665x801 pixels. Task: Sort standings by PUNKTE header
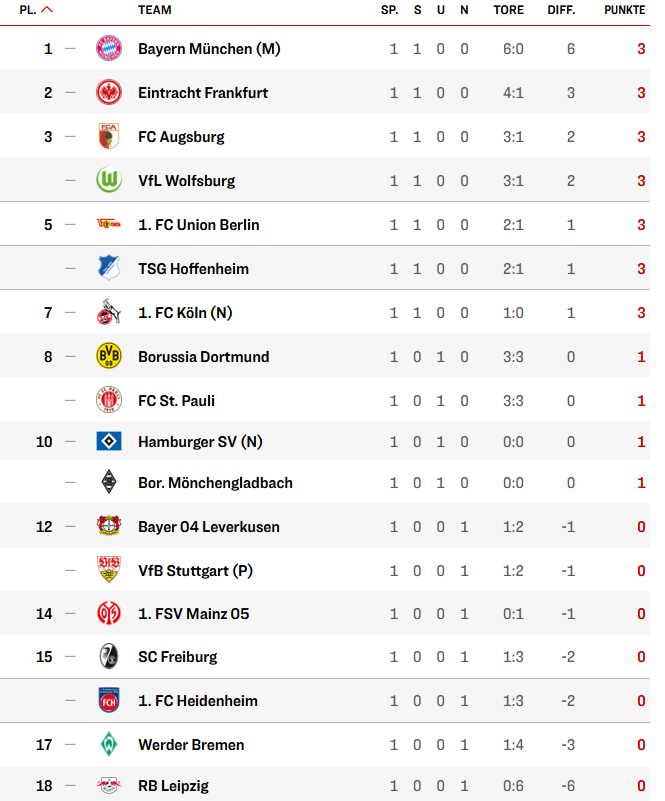click(x=624, y=10)
